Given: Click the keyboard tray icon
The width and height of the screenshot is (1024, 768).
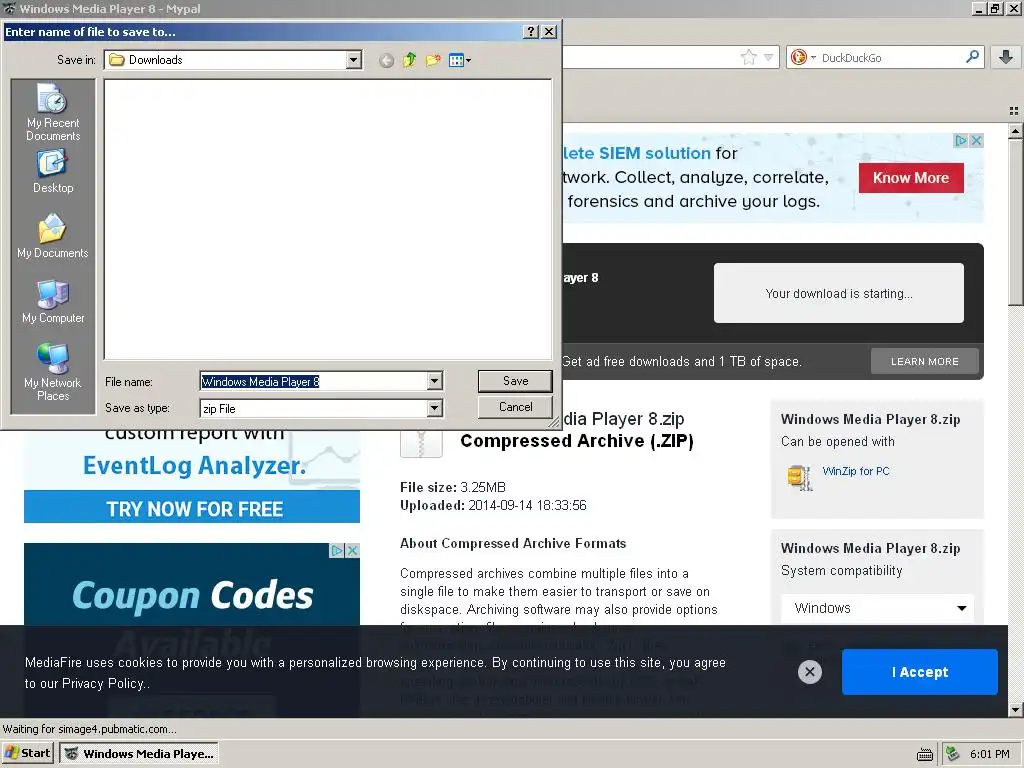Looking at the screenshot, I should [925, 754].
